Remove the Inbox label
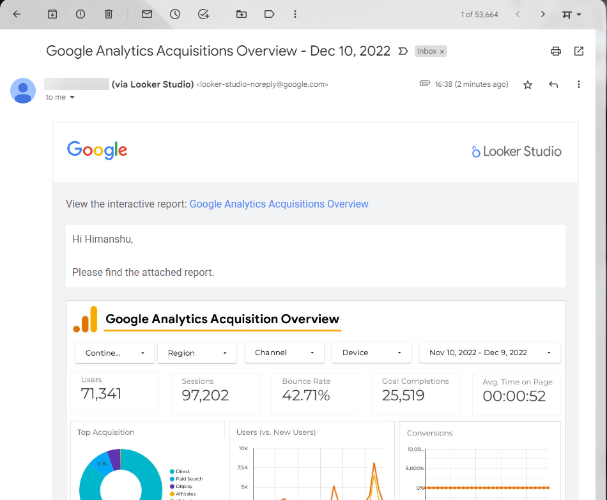 [x=442, y=51]
